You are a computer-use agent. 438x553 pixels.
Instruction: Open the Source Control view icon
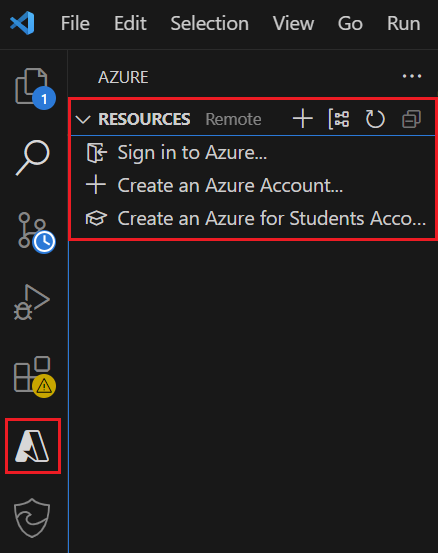coord(35,232)
